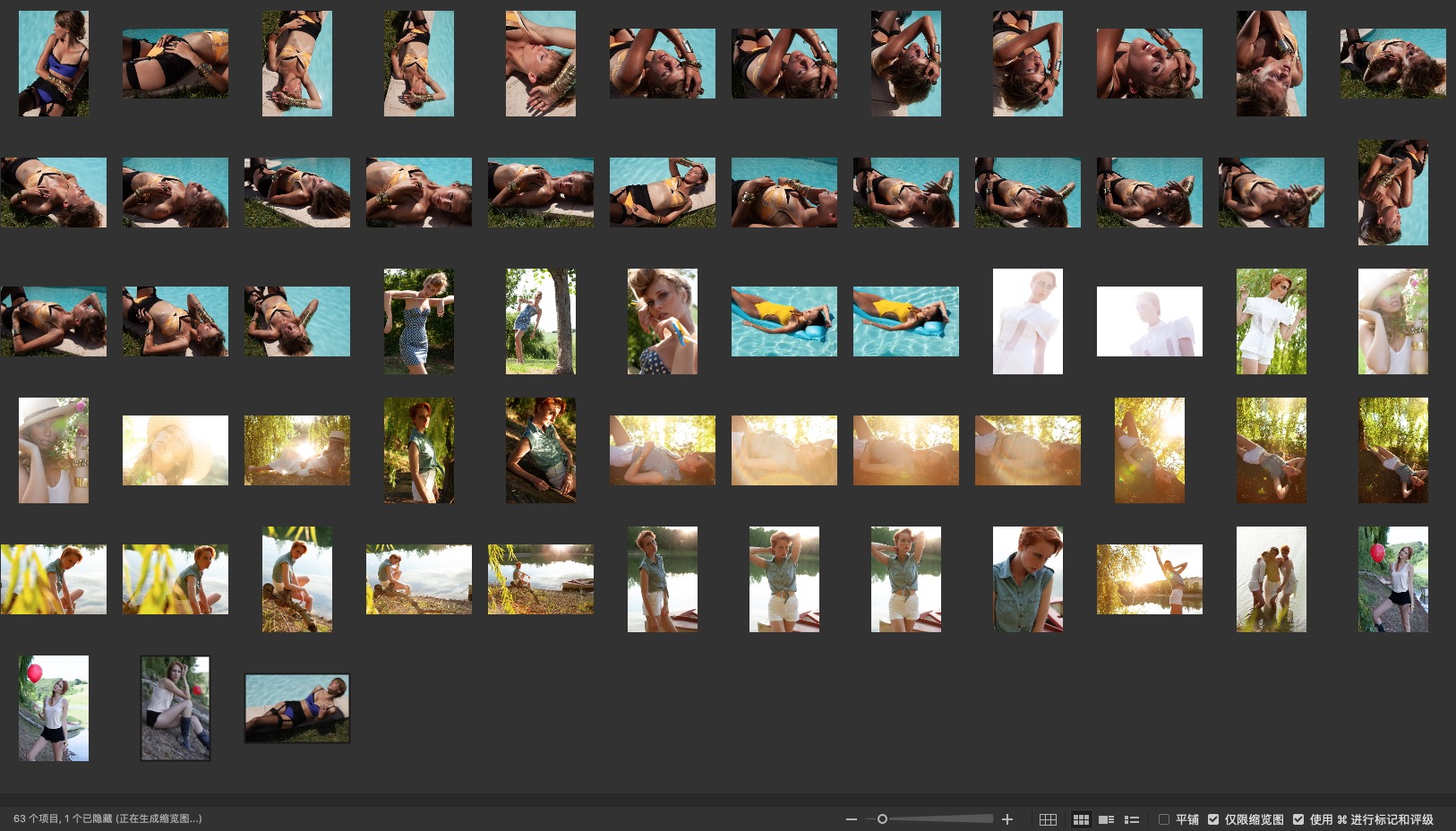Click the minus icon to shrink thumbnails

pyautogui.click(x=851, y=819)
